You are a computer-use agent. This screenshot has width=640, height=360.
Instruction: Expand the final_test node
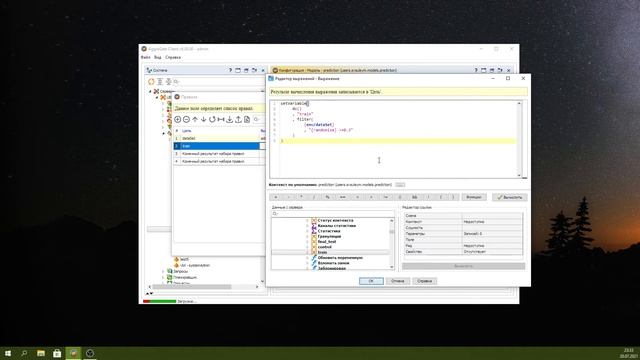click(307, 242)
